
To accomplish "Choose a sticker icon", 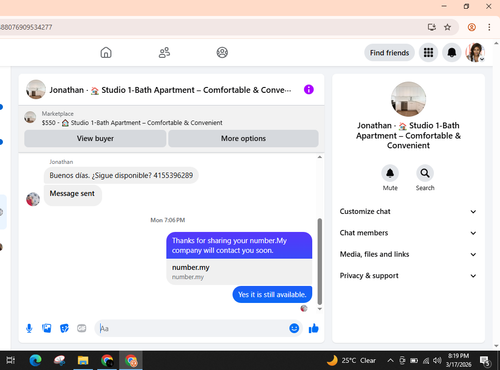I will click(x=64, y=328).
